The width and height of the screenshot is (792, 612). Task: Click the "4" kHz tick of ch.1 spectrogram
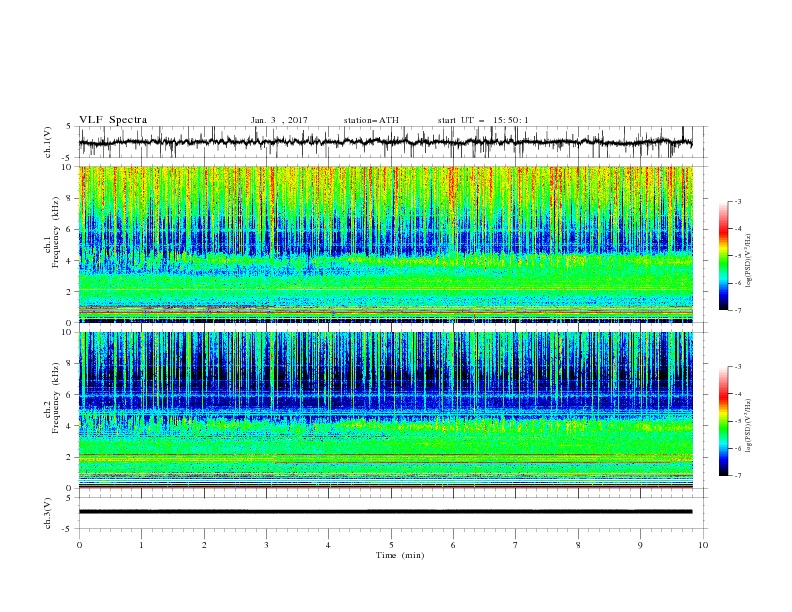coord(71,261)
